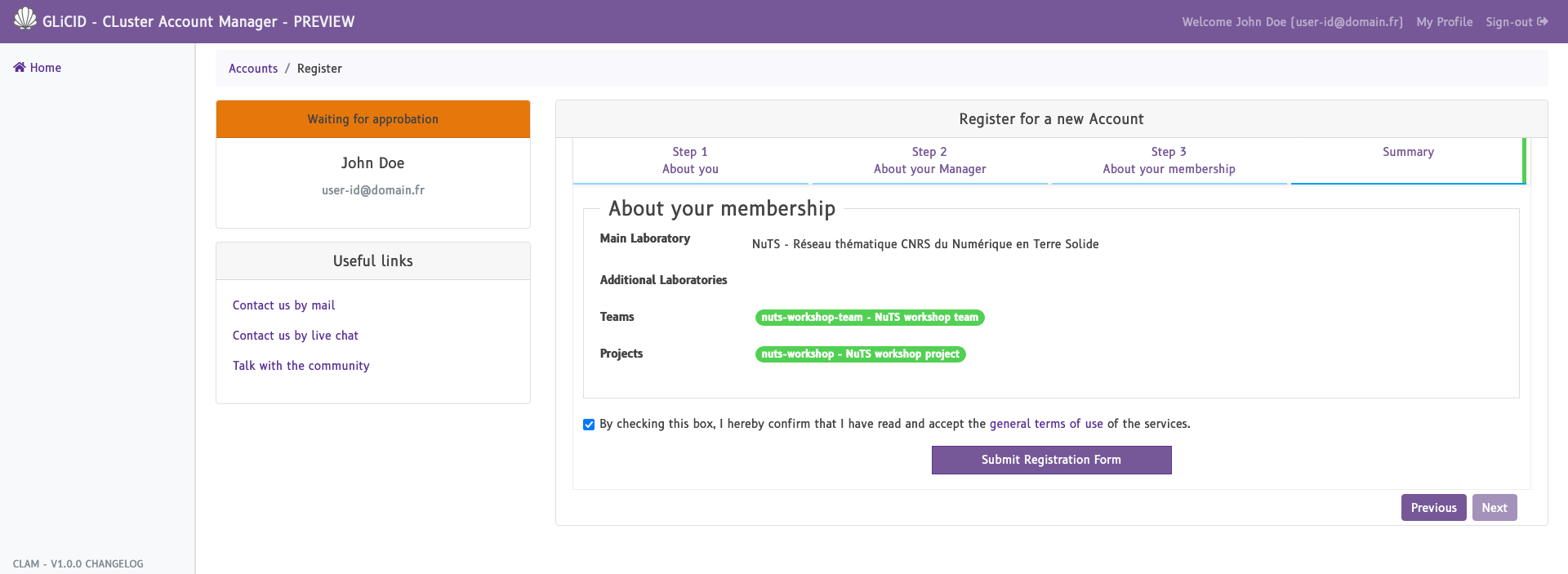The height and width of the screenshot is (574, 1568).
Task: Click the Home house icon in sidebar
Action: (x=20, y=68)
